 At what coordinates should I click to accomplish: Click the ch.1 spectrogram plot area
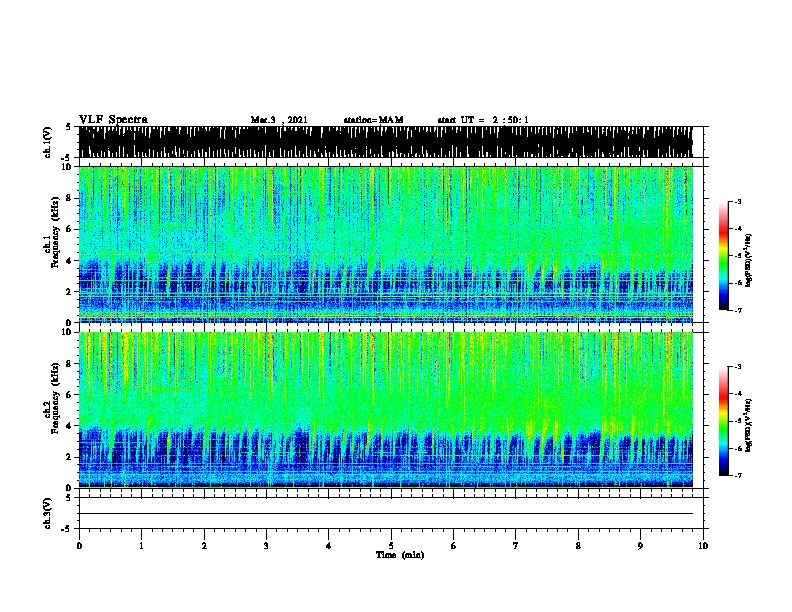coord(385,244)
